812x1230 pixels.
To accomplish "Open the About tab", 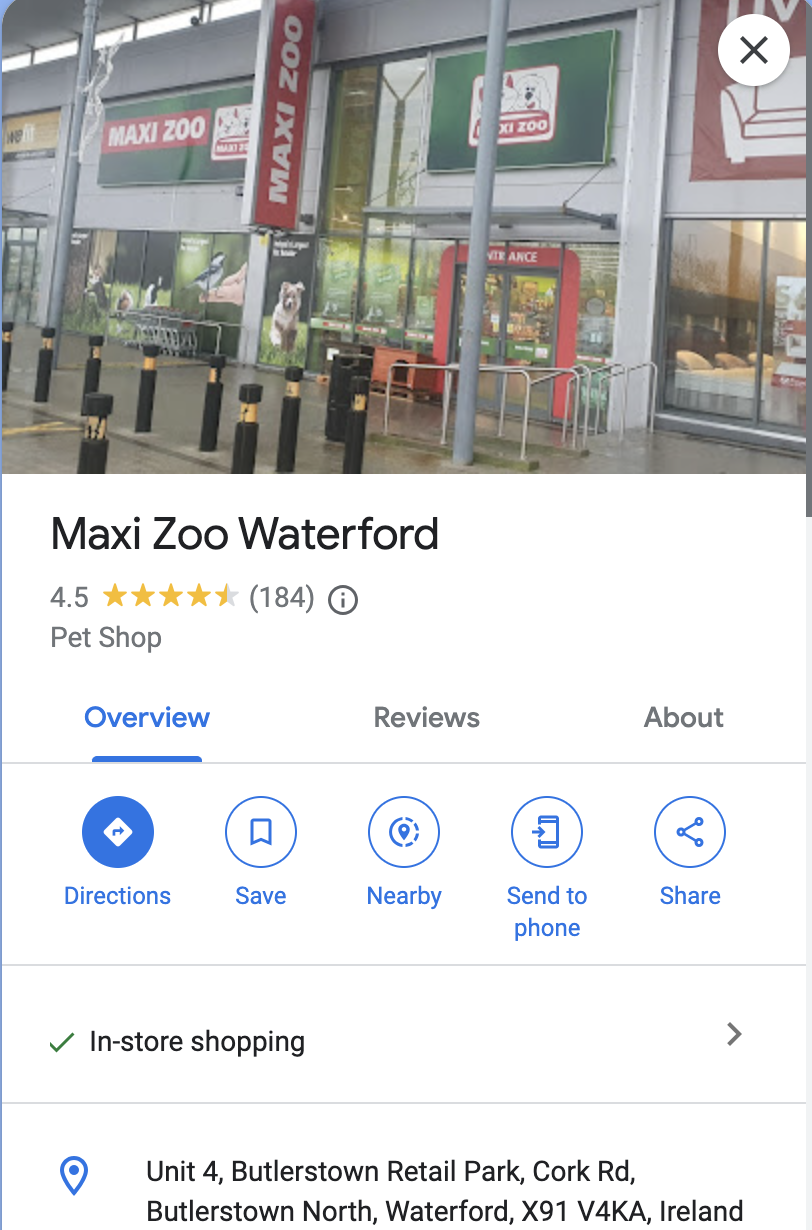I will pos(684,717).
